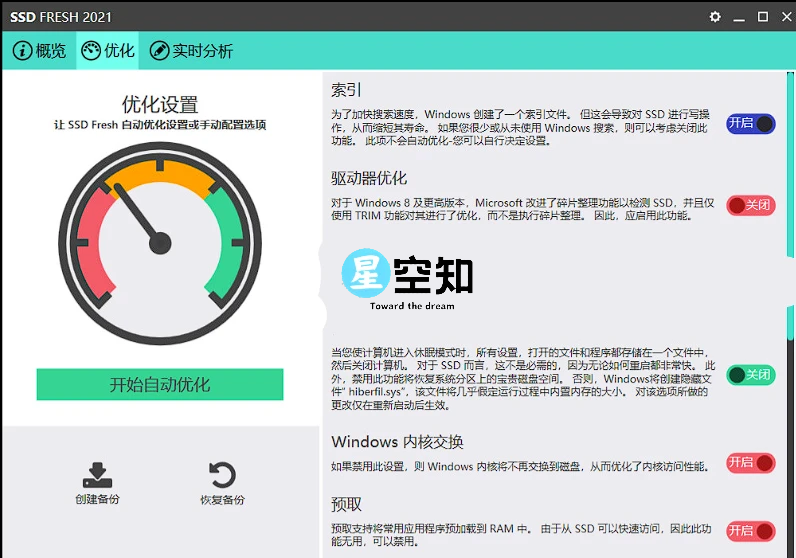Click the 索引 section heading
The height and width of the screenshot is (558, 796).
pos(346,90)
